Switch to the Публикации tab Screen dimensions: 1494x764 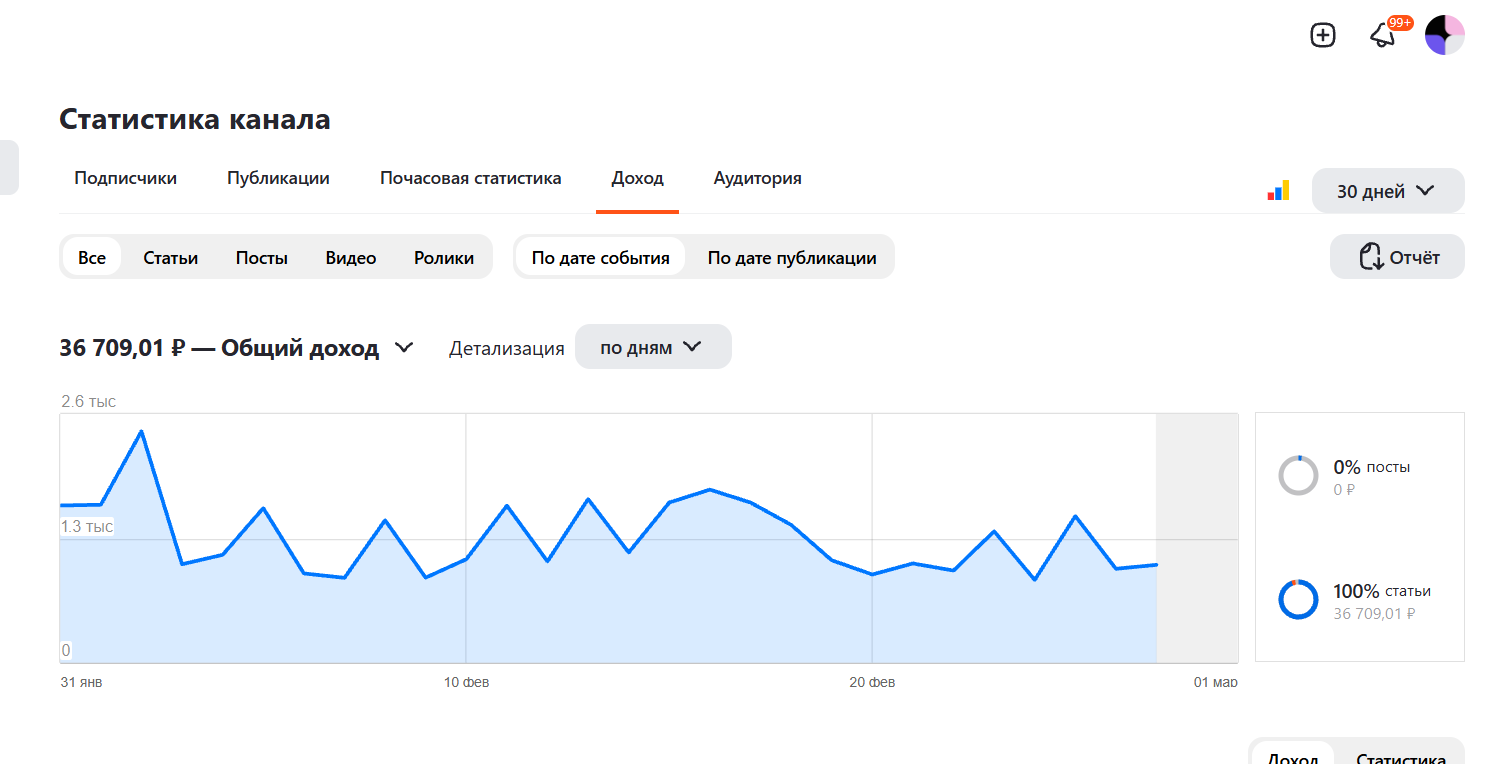278,178
